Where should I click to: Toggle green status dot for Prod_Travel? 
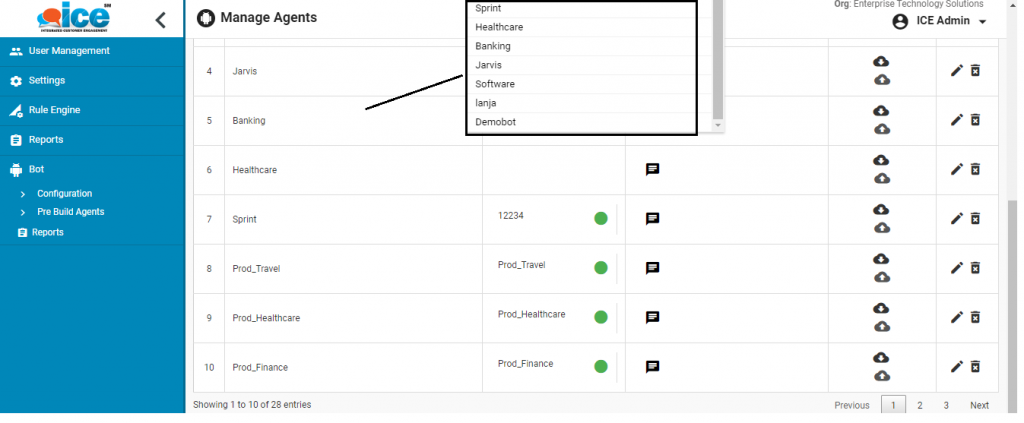tap(601, 267)
